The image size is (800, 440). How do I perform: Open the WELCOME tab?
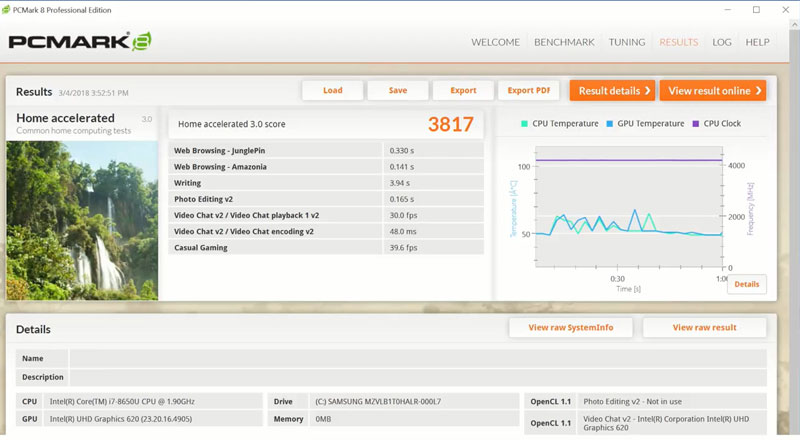(x=495, y=42)
